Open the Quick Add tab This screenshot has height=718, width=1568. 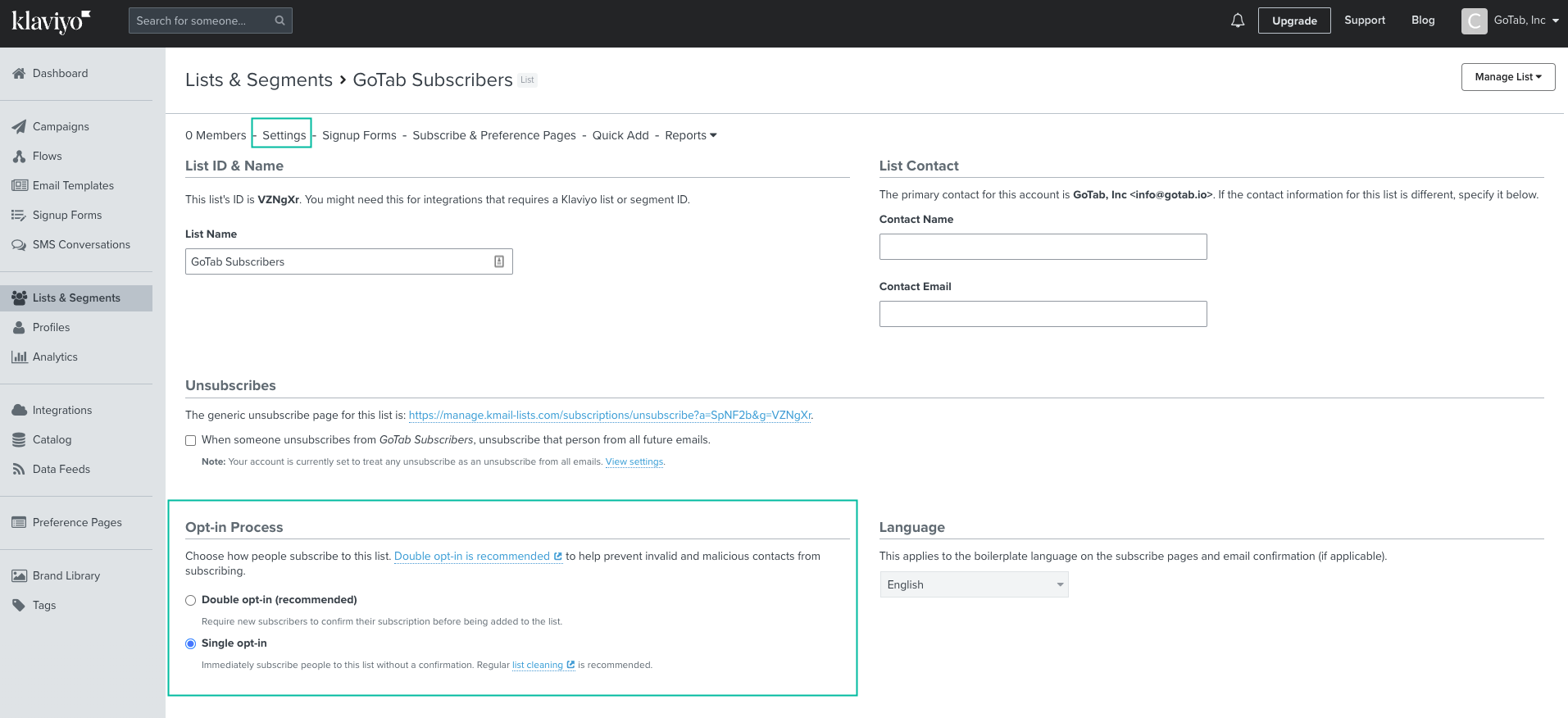click(620, 136)
